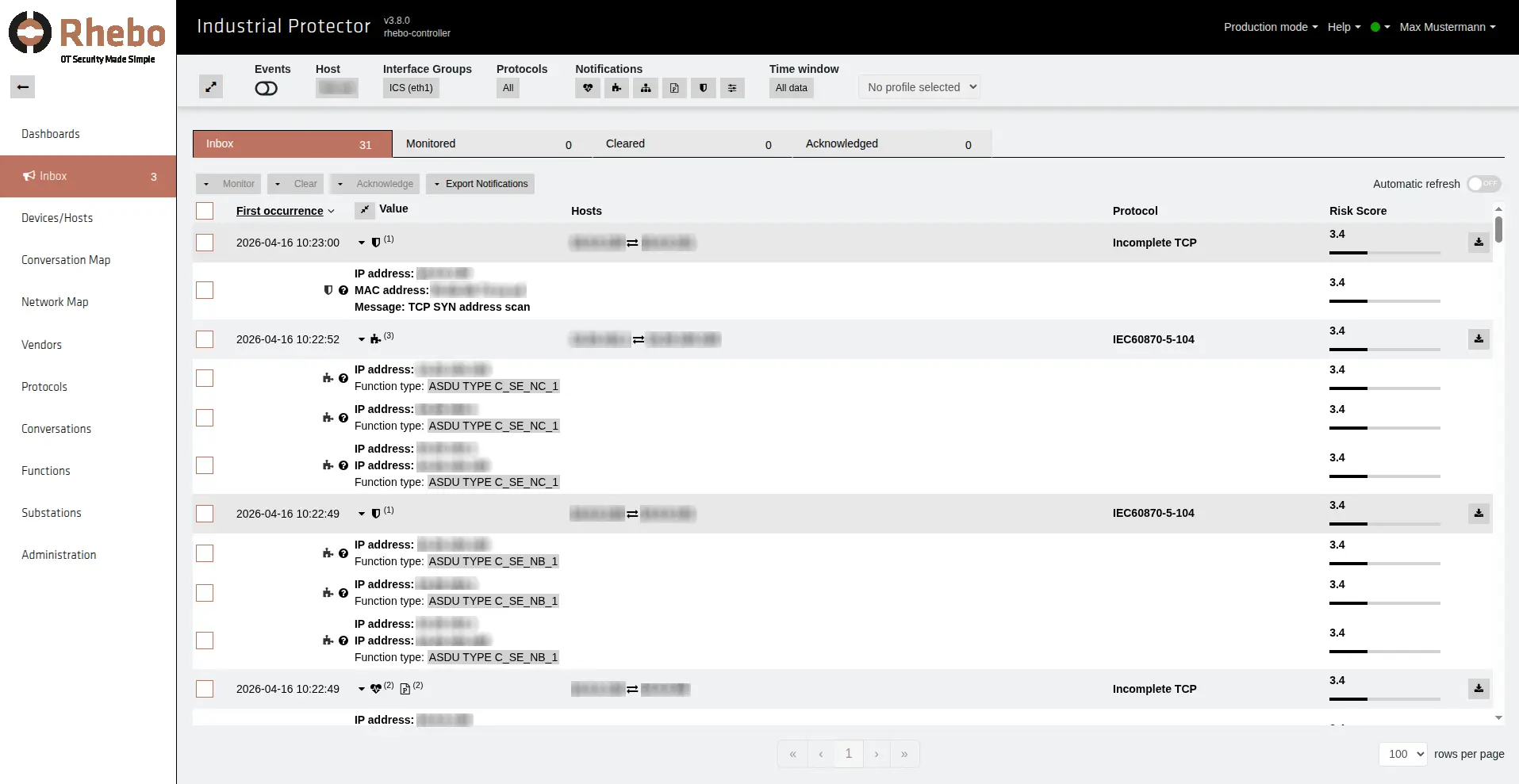Click the Protocols All filter button
1519x784 pixels.
(508, 88)
